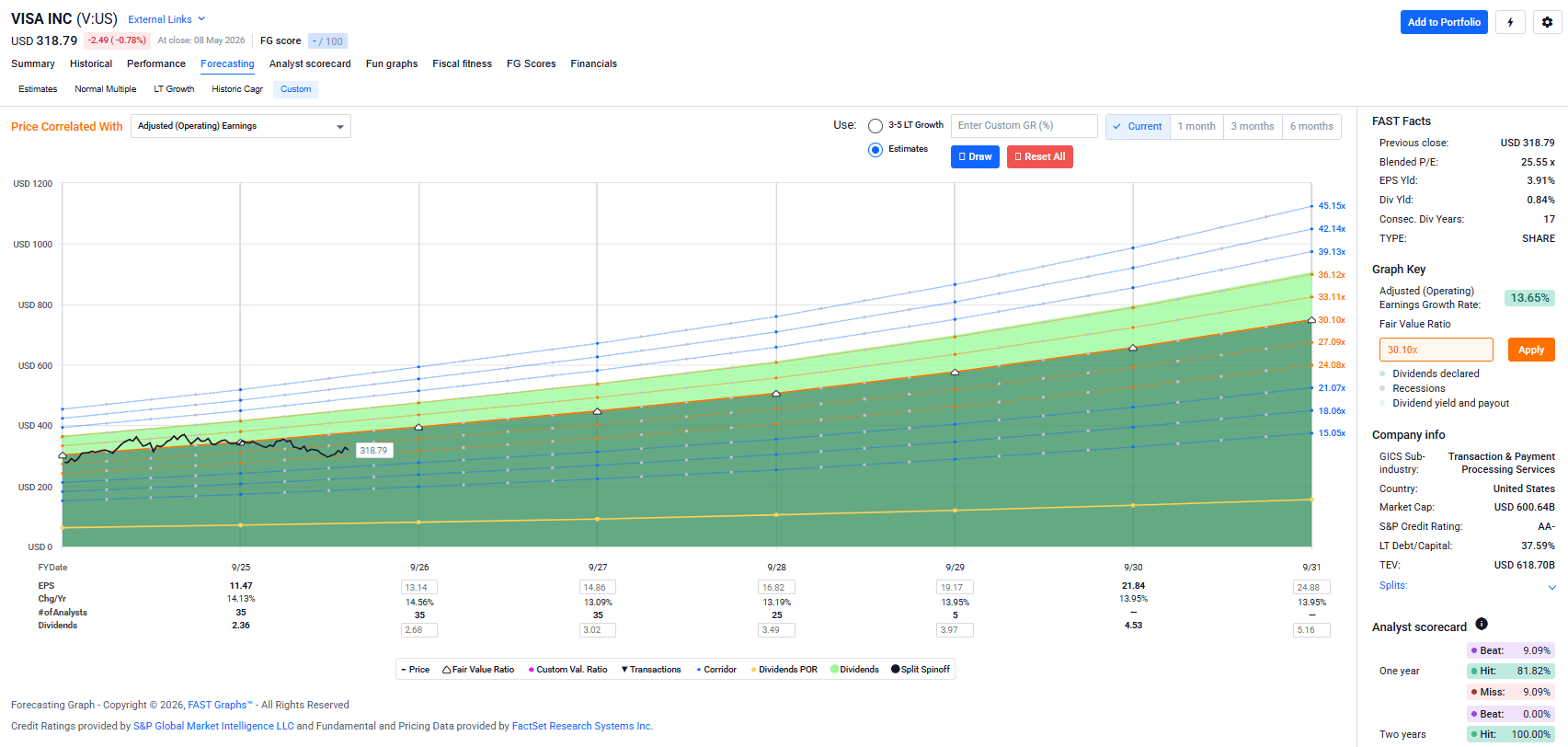Click the red Reset All button
Viewport: 1568px width, 747px height.
tap(1040, 156)
